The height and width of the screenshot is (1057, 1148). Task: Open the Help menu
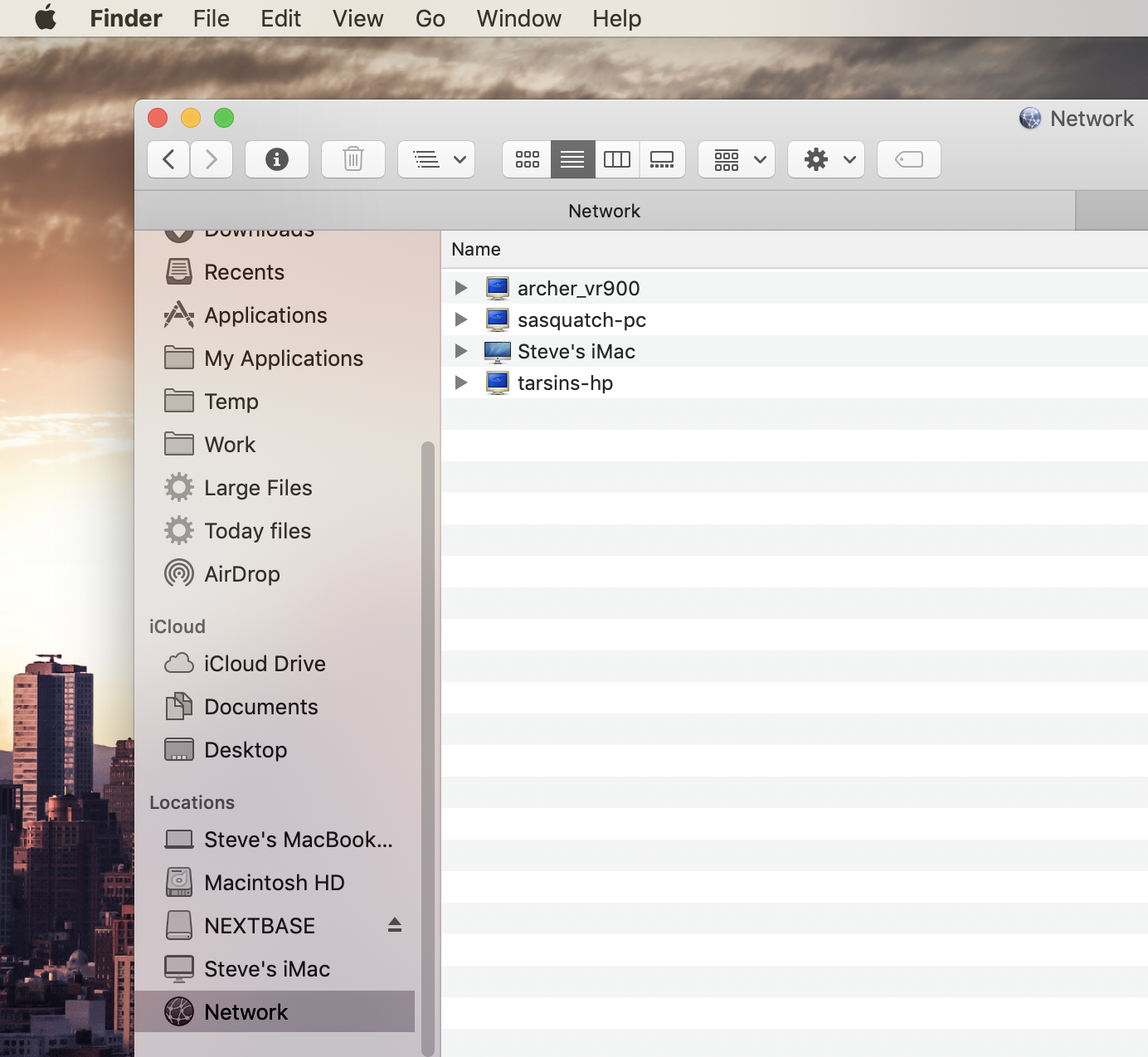click(617, 18)
